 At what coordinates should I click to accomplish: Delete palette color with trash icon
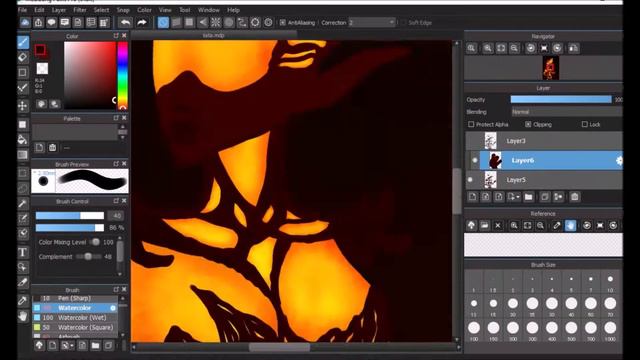(x=52, y=147)
